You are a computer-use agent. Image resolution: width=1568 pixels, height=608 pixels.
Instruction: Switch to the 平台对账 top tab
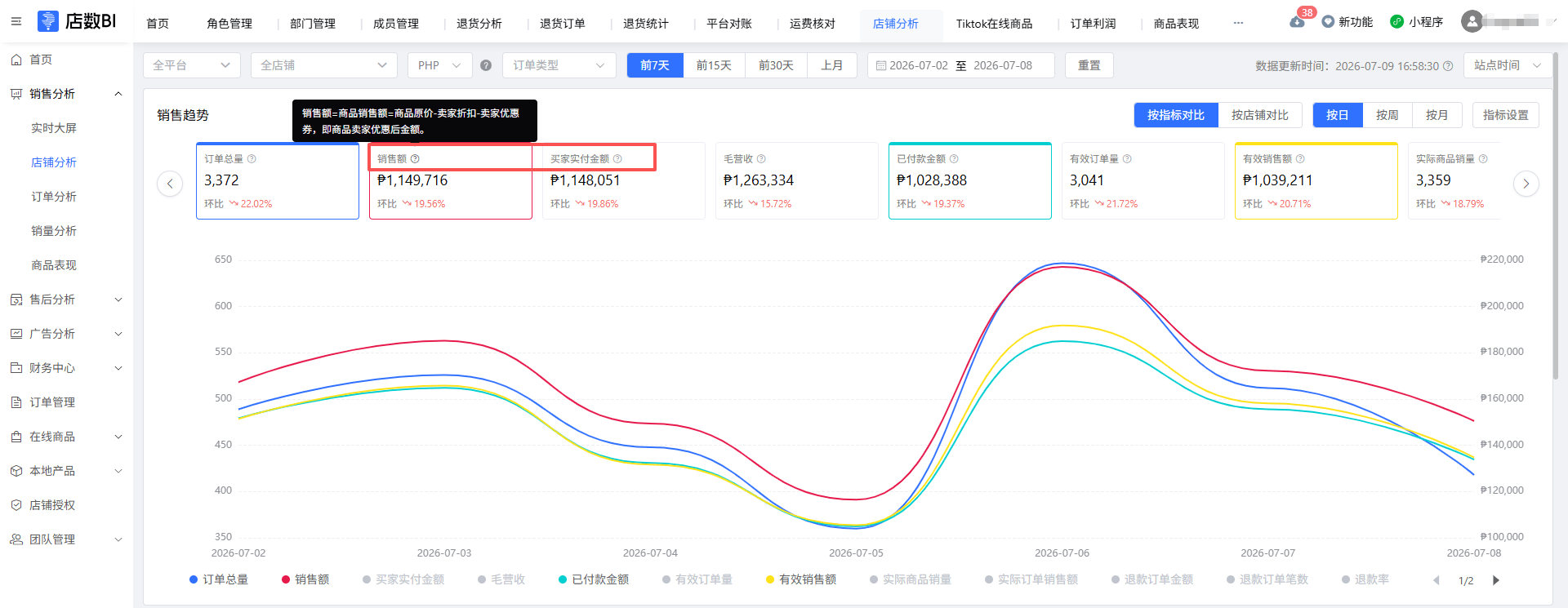[729, 24]
